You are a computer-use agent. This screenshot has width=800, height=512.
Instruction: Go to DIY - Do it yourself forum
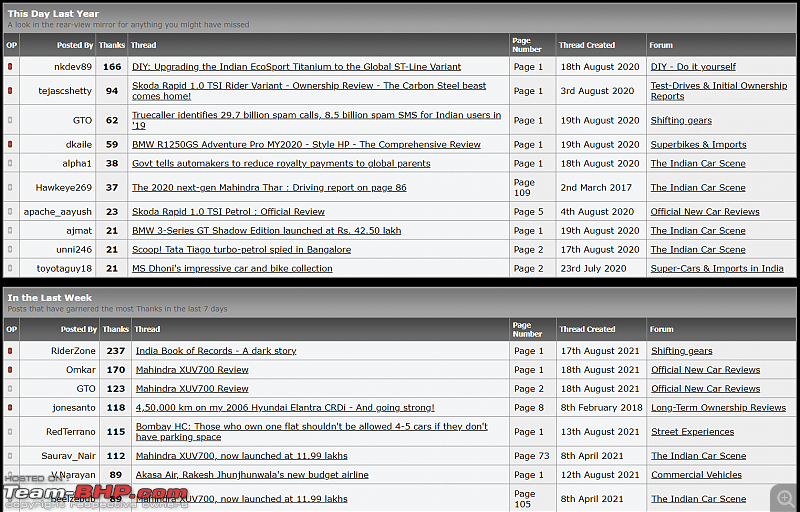point(693,67)
